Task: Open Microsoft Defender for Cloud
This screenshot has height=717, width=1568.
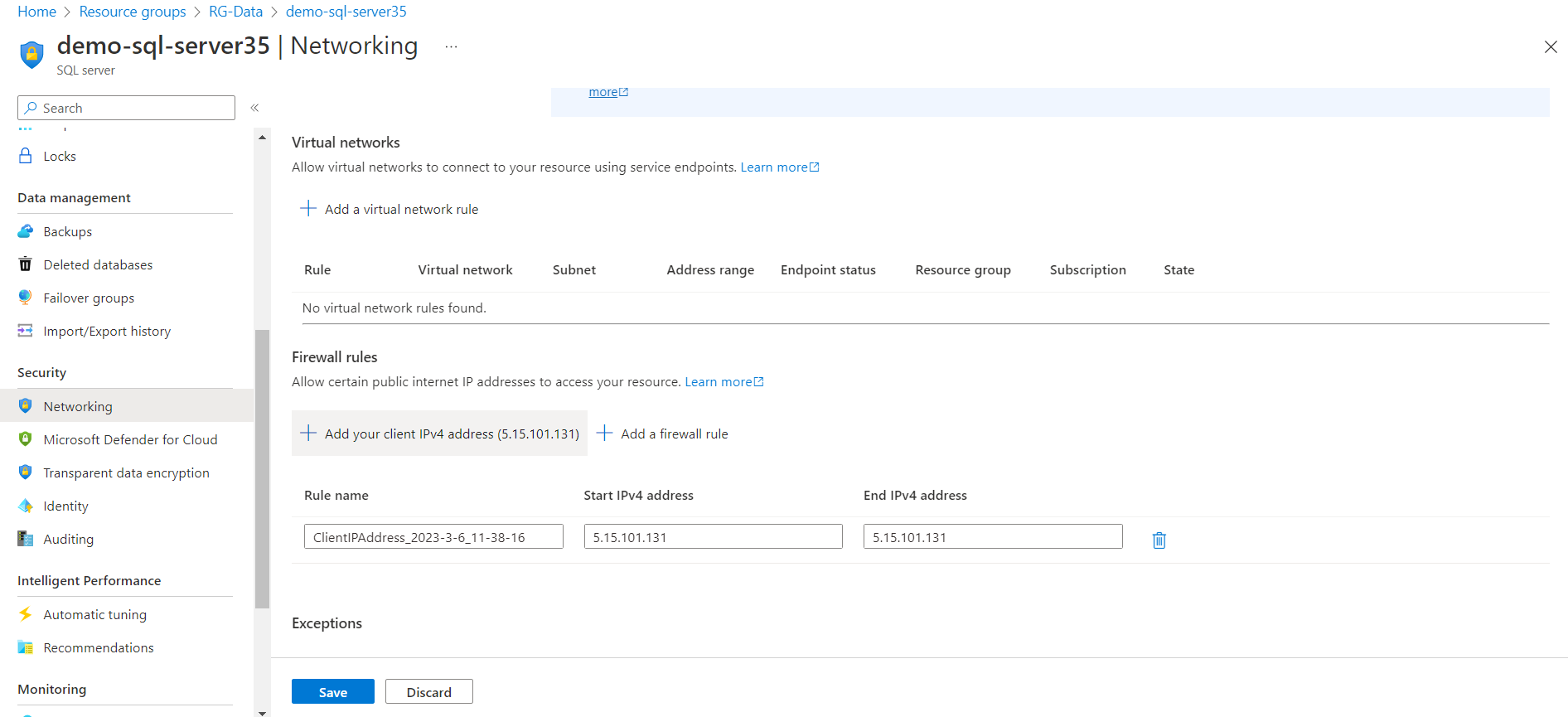Action: pyautogui.click(x=130, y=439)
